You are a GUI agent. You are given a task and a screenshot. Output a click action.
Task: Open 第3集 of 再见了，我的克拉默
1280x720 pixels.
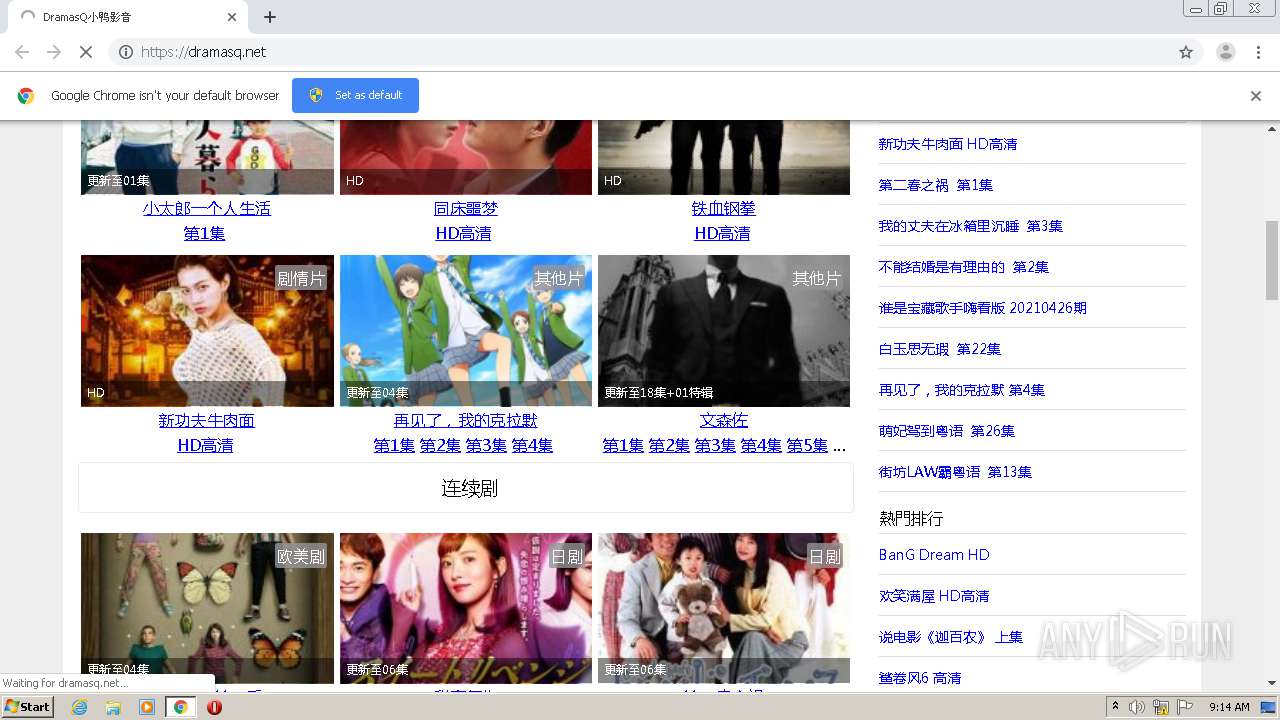(x=486, y=445)
